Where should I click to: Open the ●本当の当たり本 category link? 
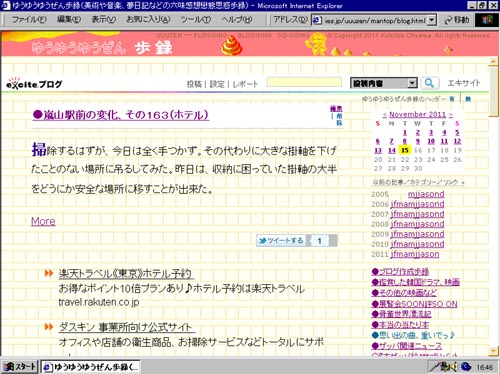point(400,325)
